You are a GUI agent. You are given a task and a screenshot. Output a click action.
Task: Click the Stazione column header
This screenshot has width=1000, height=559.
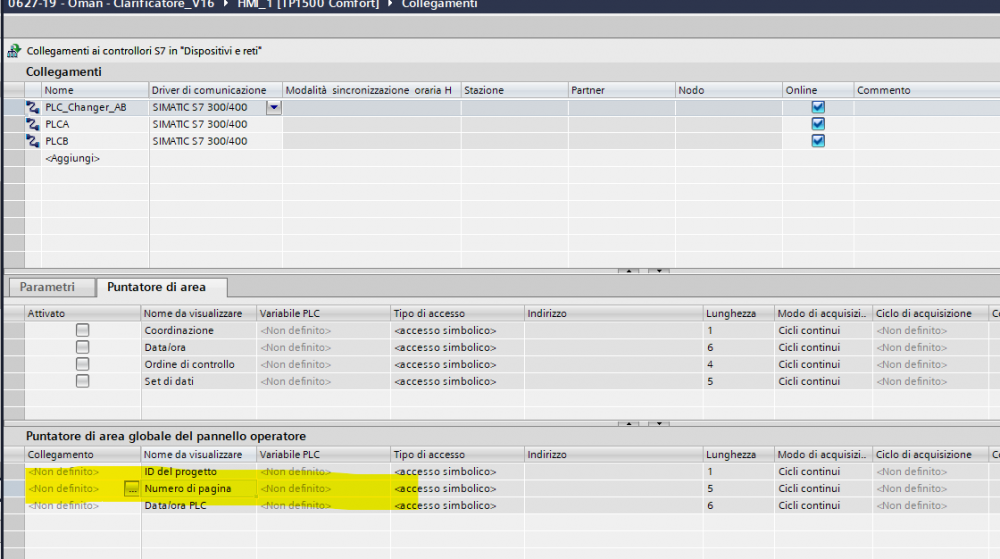[514, 90]
